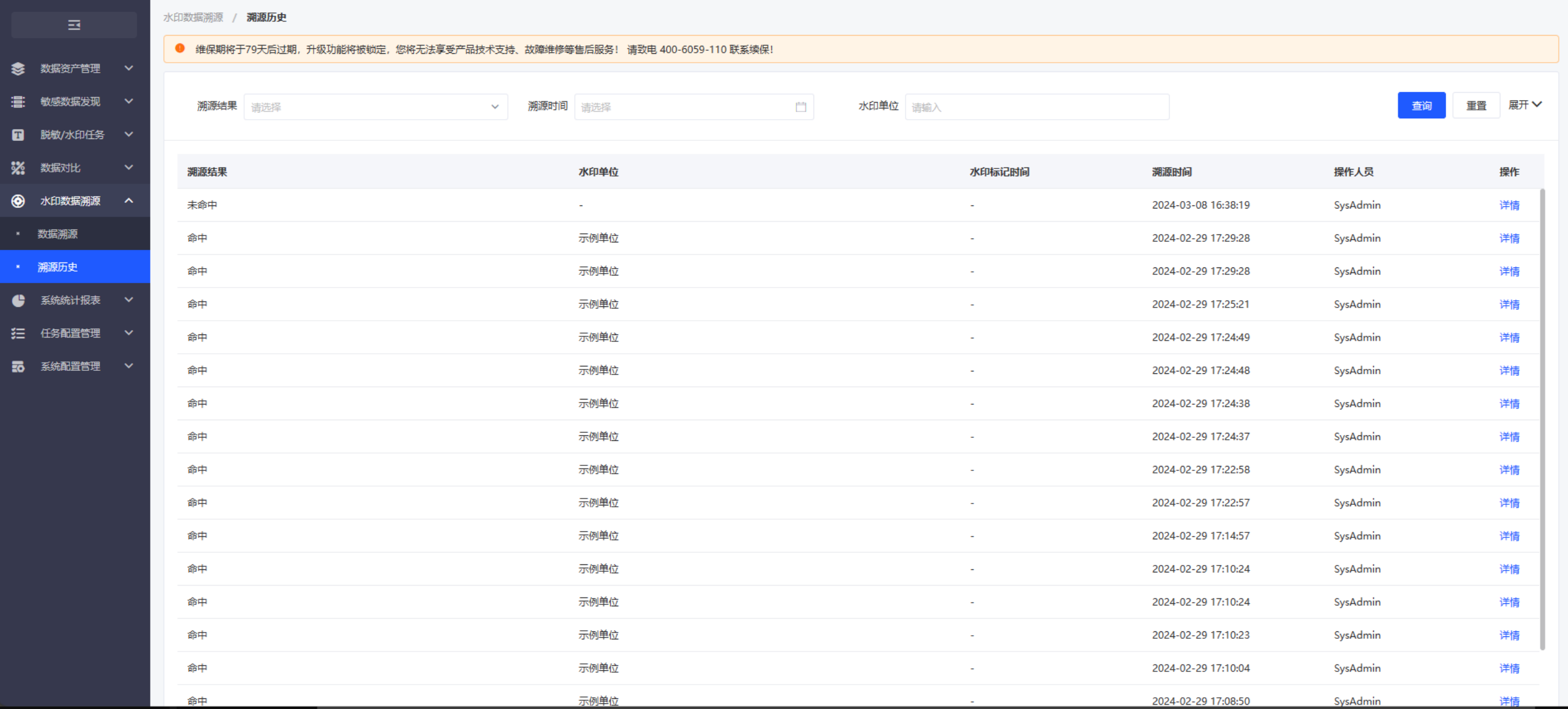Click 水印数据溯源 breadcrumb link
1568x709 pixels.
point(193,18)
